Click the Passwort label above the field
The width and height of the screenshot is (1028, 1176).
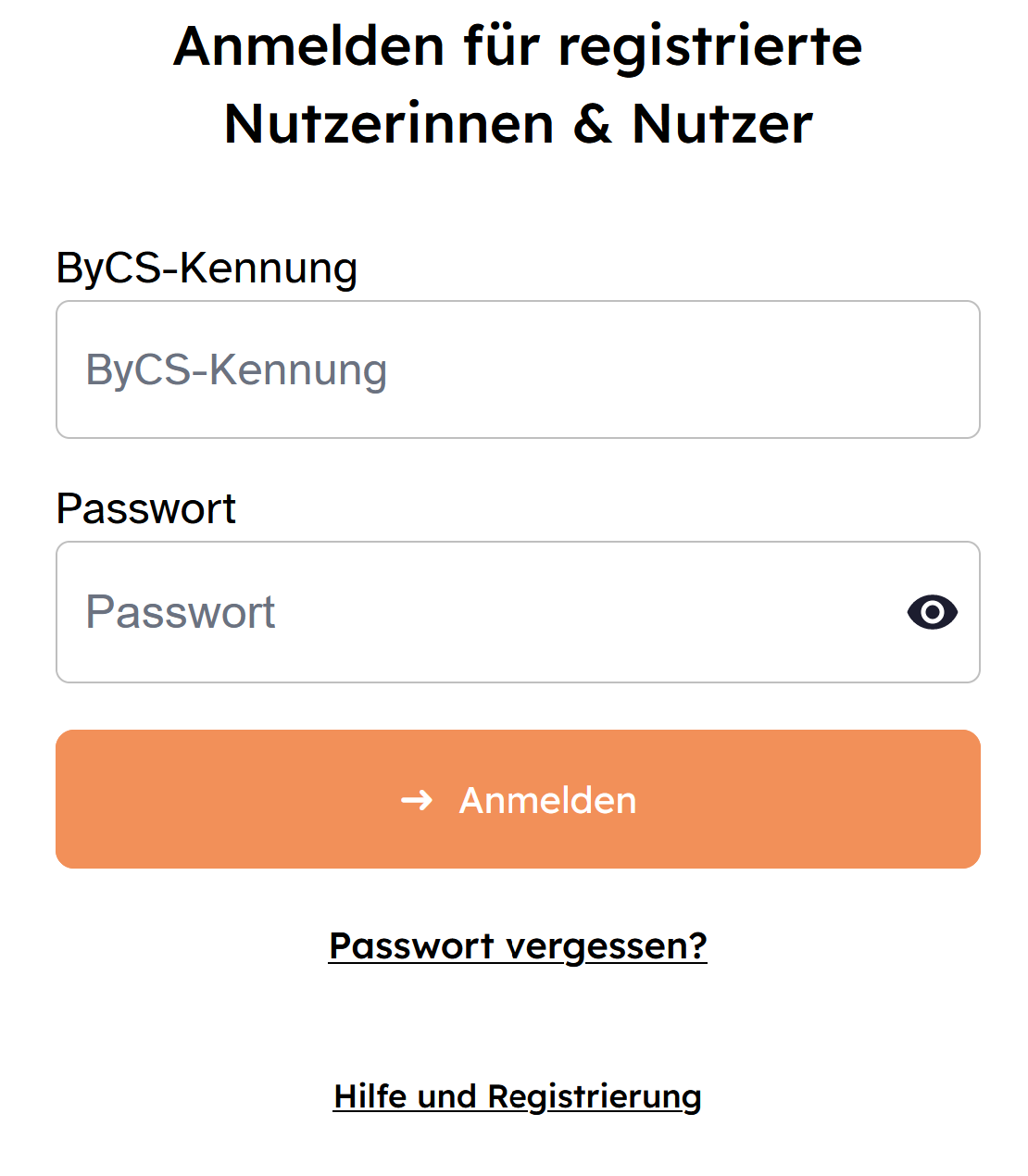coord(146,508)
